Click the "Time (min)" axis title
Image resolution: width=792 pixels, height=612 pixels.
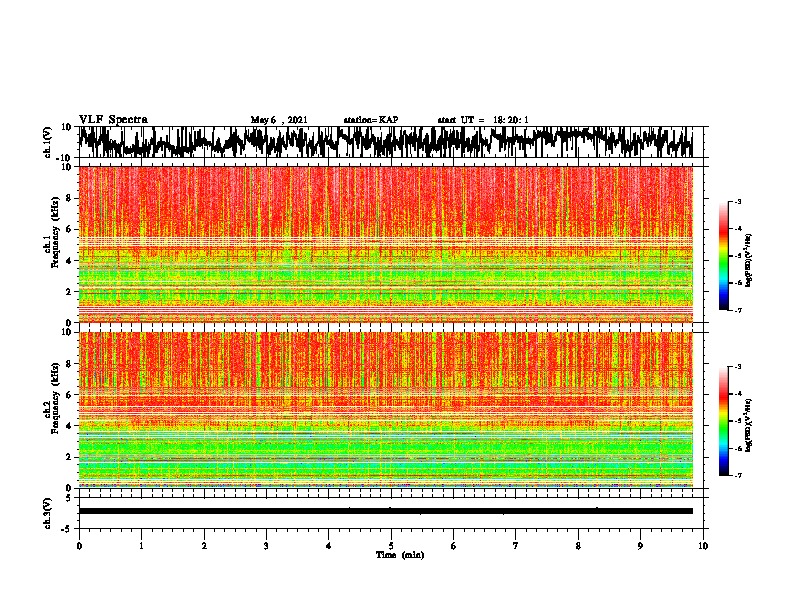[x=400, y=555]
